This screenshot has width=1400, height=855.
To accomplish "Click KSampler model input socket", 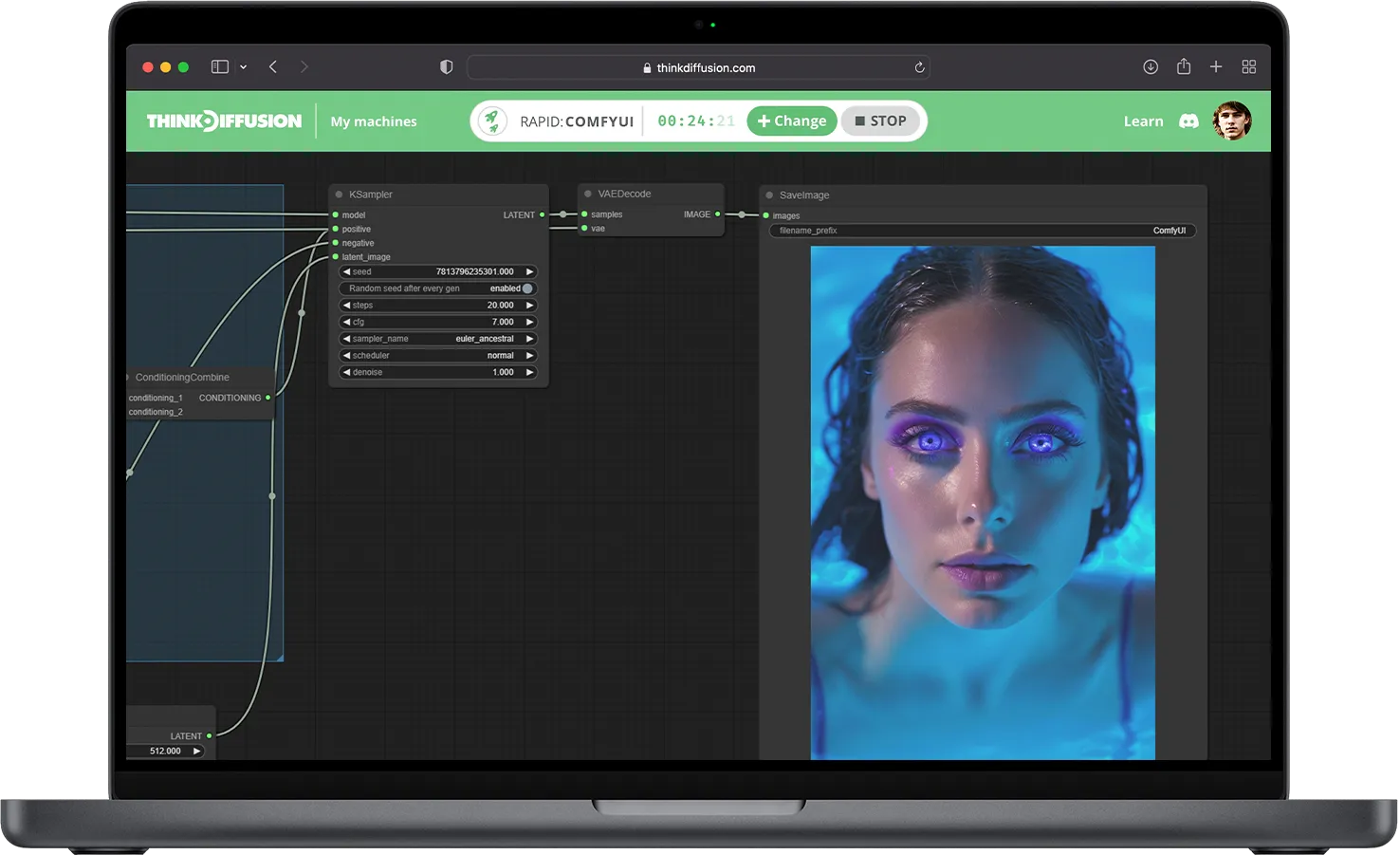I will 336,214.
